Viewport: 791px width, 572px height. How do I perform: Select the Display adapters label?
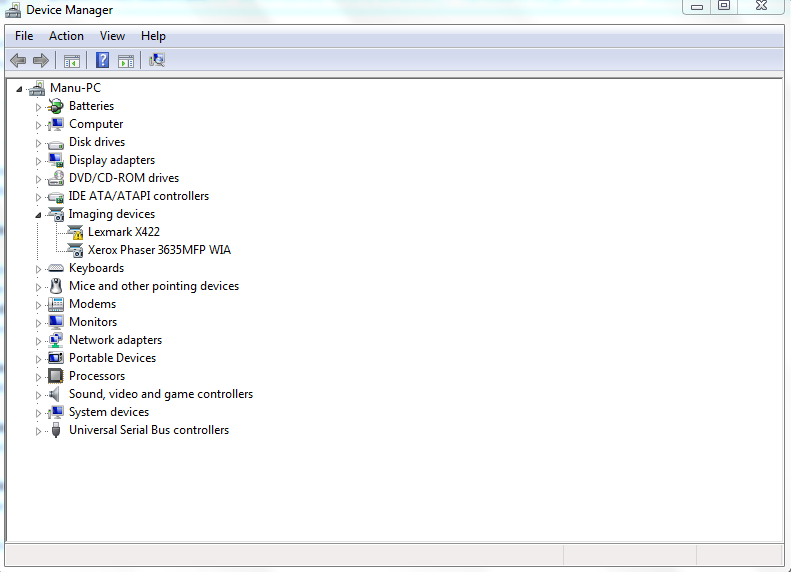point(111,160)
